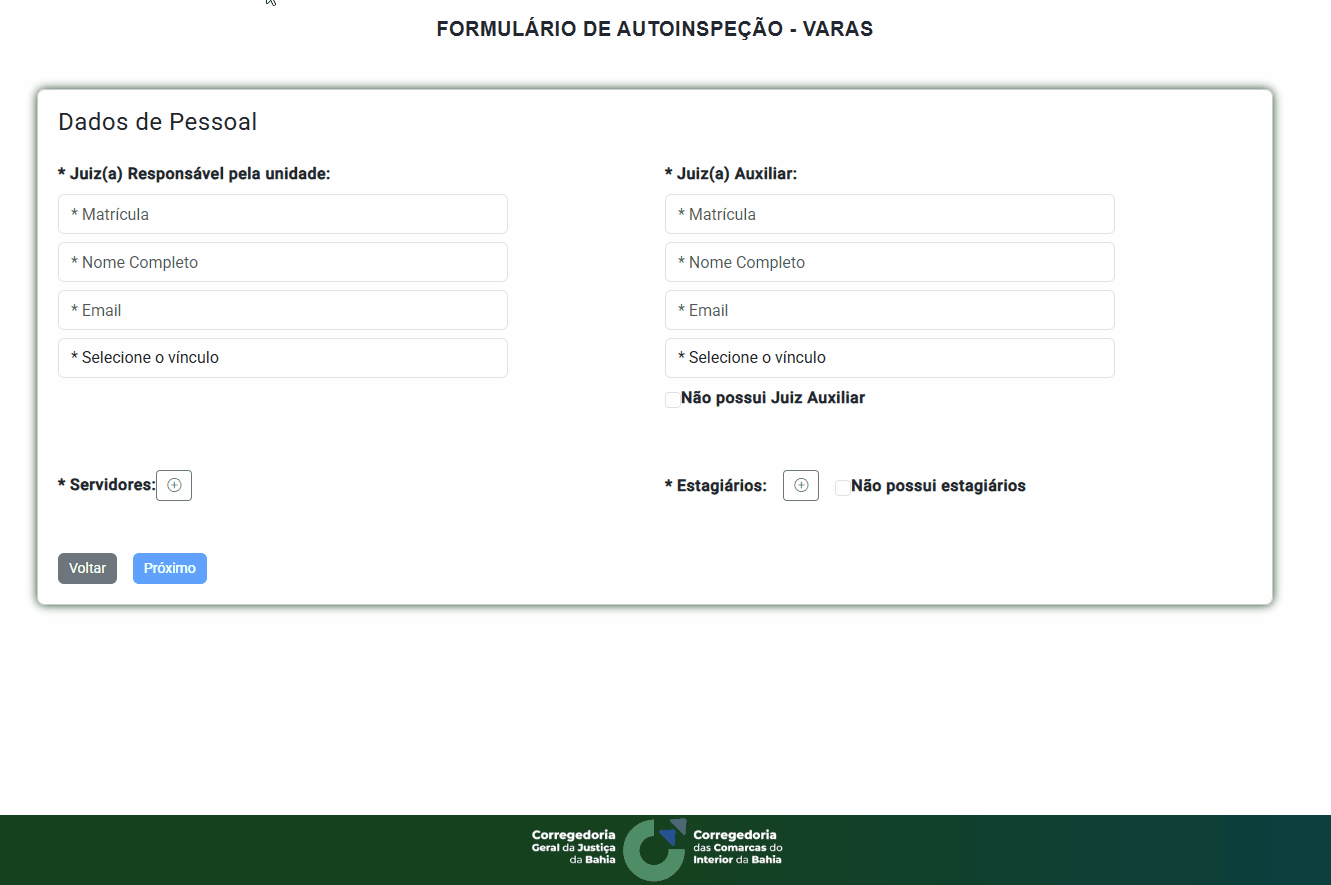Proceed with the Próximo button

pos(169,568)
